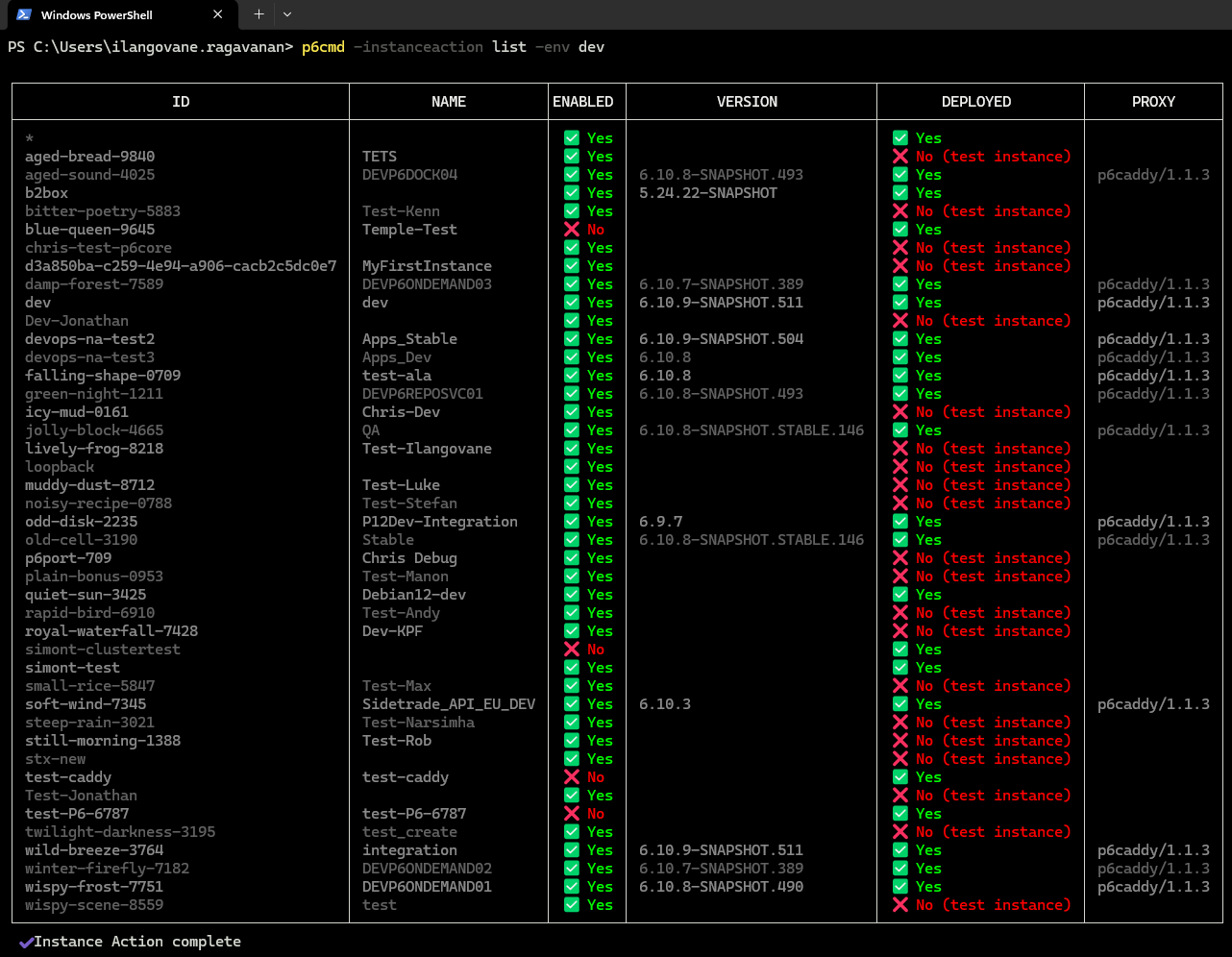Screen dimensions: 1232x957
Task: Click the DEPLOYED column header
Action: tap(976, 102)
